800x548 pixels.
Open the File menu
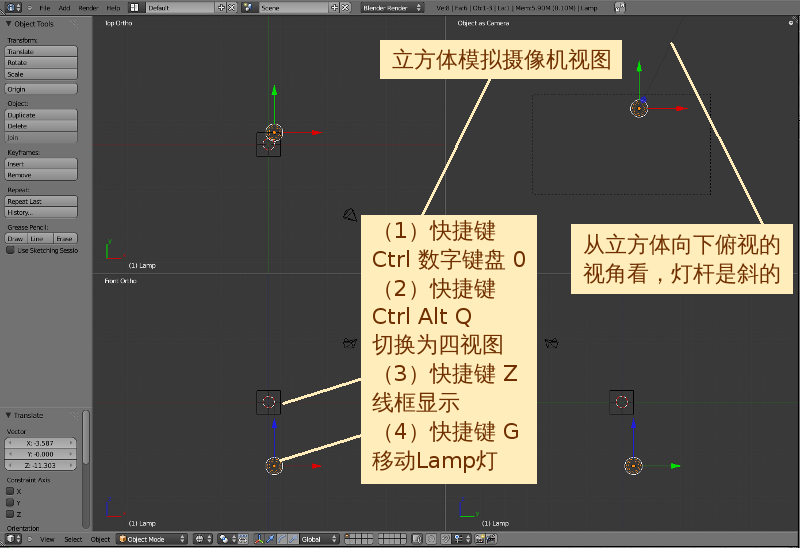45,8
